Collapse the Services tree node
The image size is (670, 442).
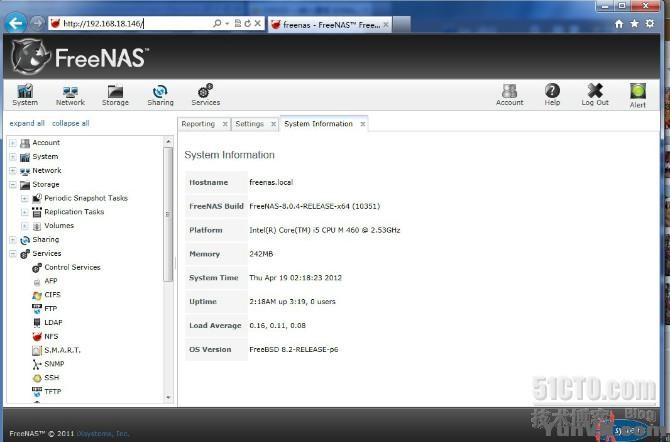13,254
